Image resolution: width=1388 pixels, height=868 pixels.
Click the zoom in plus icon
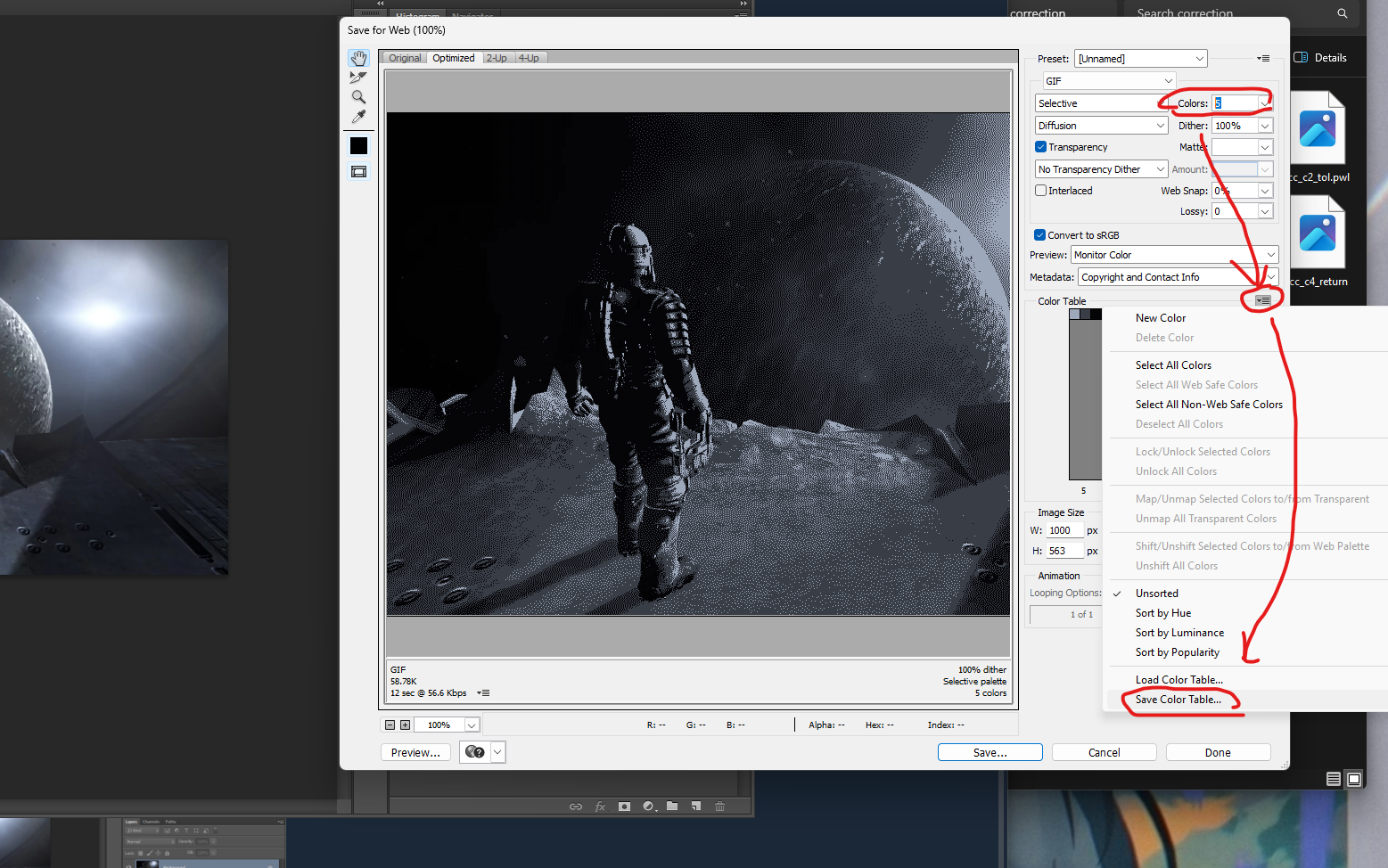(x=405, y=725)
